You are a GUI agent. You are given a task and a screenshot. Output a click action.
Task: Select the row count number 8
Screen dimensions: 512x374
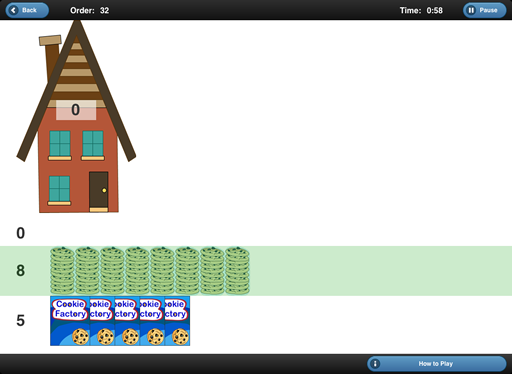(x=20, y=271)
